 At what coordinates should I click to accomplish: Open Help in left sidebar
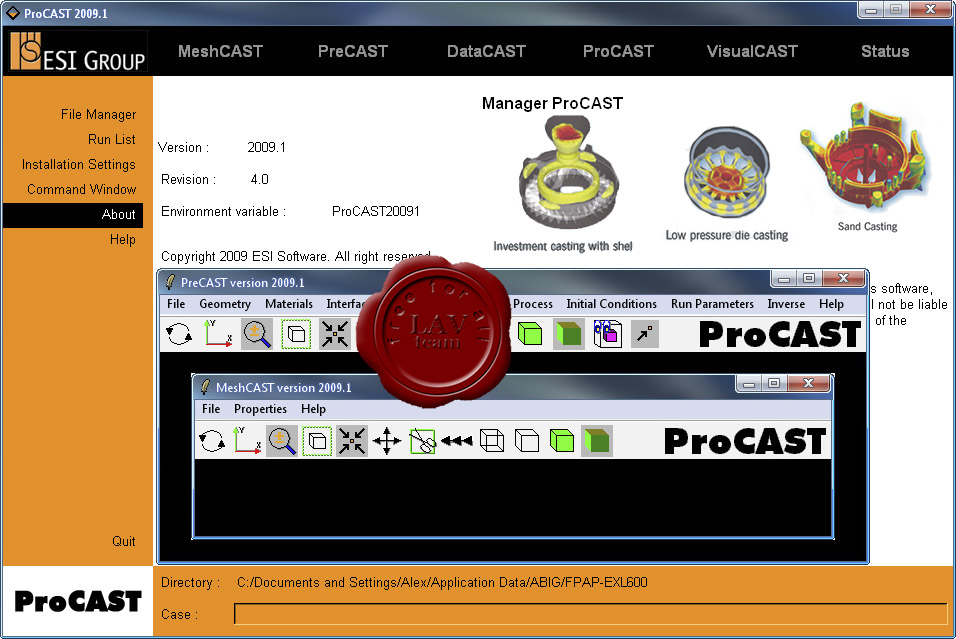[x=123, y=240]
